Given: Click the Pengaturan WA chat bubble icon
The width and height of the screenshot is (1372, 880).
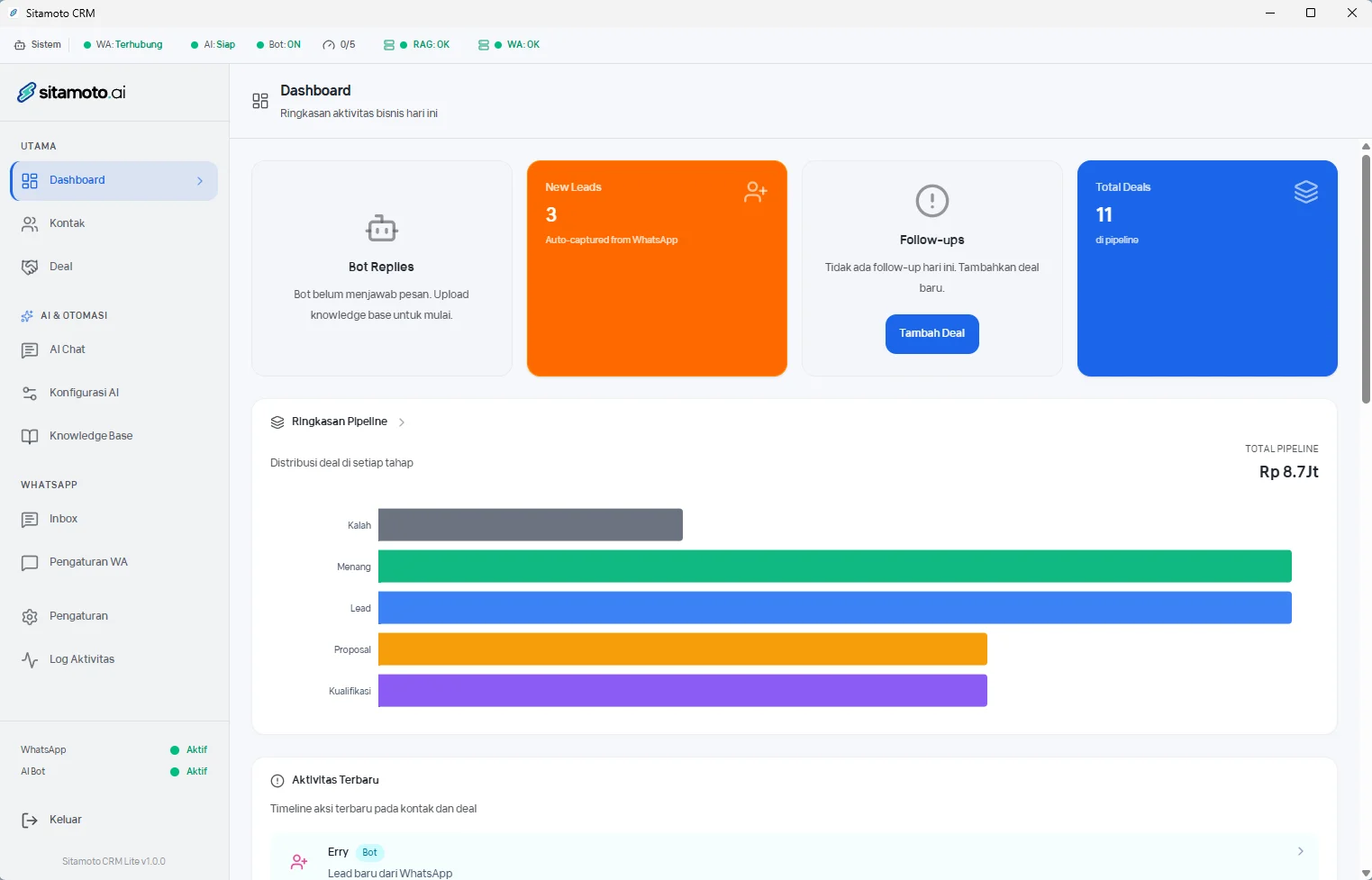Looking at the screenshot, I should pos(30,563).
